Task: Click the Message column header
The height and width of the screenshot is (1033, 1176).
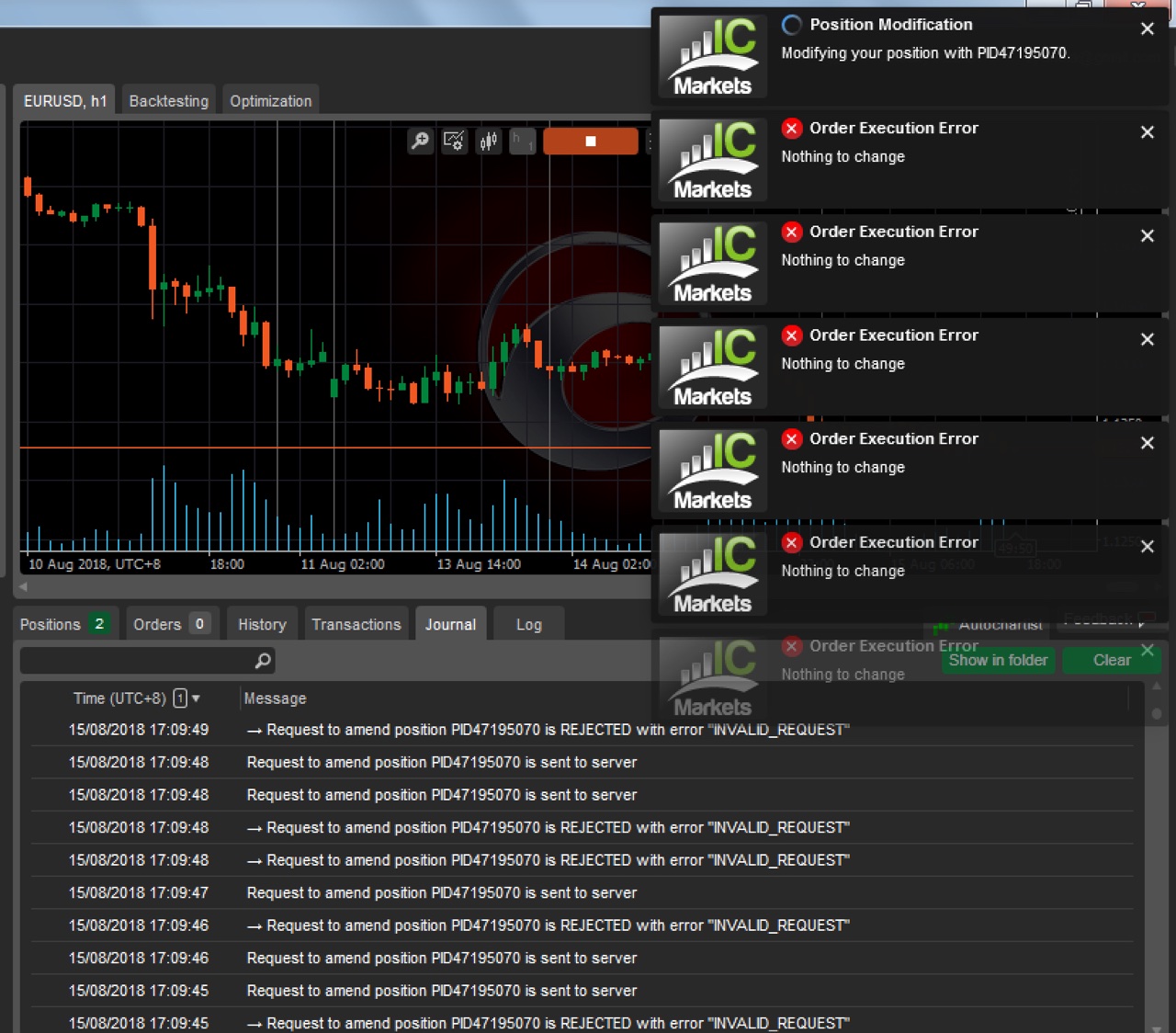Action: pos(275,698)
